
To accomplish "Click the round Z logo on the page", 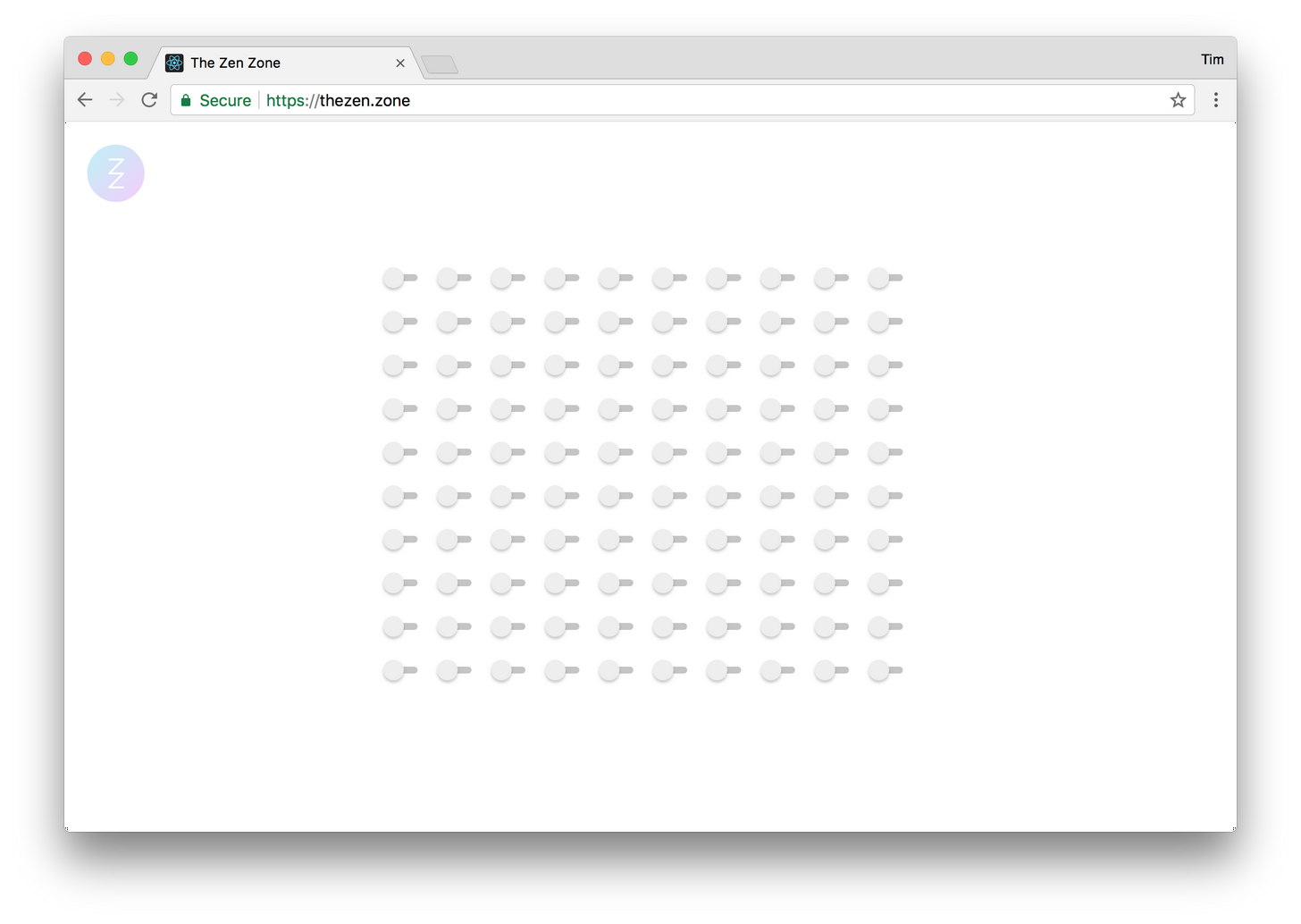I will pyautogui.click(x=115, y=173).
